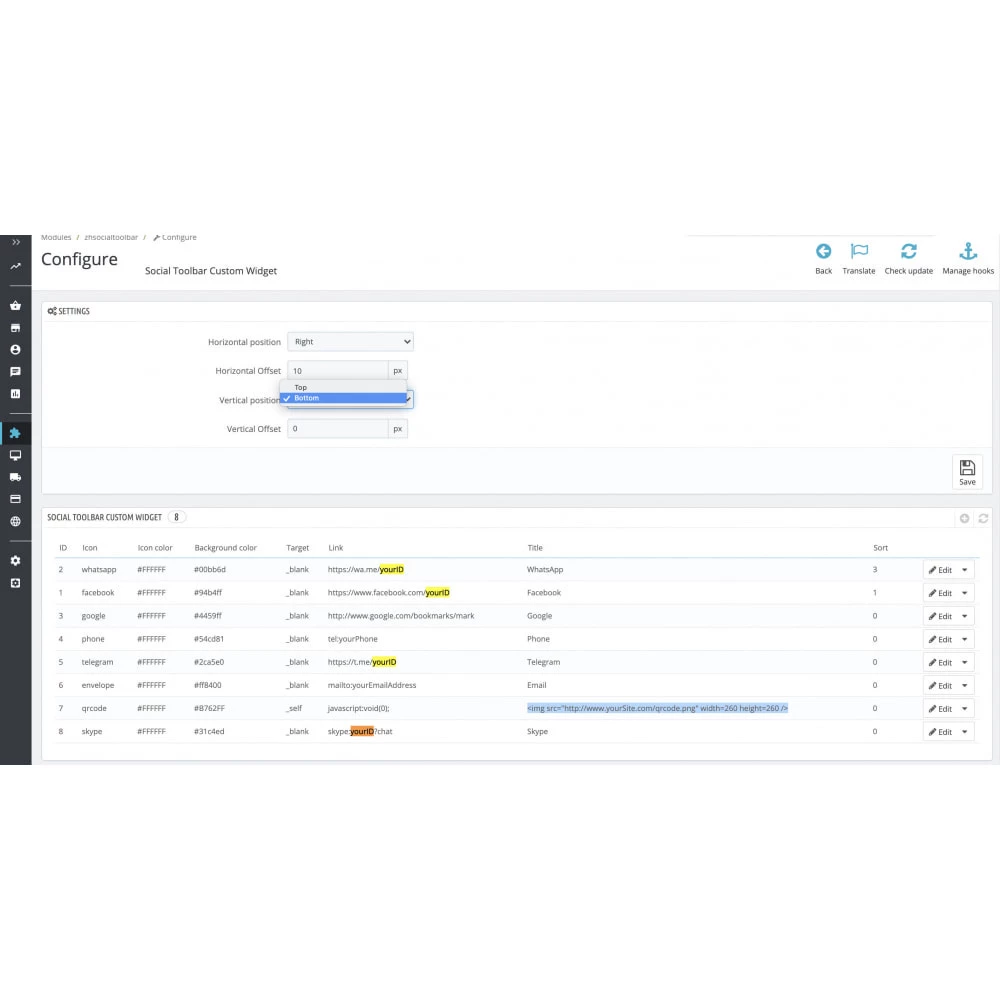
Task: Choose Bottom in the Vertical position list
Action: point(343,398)
